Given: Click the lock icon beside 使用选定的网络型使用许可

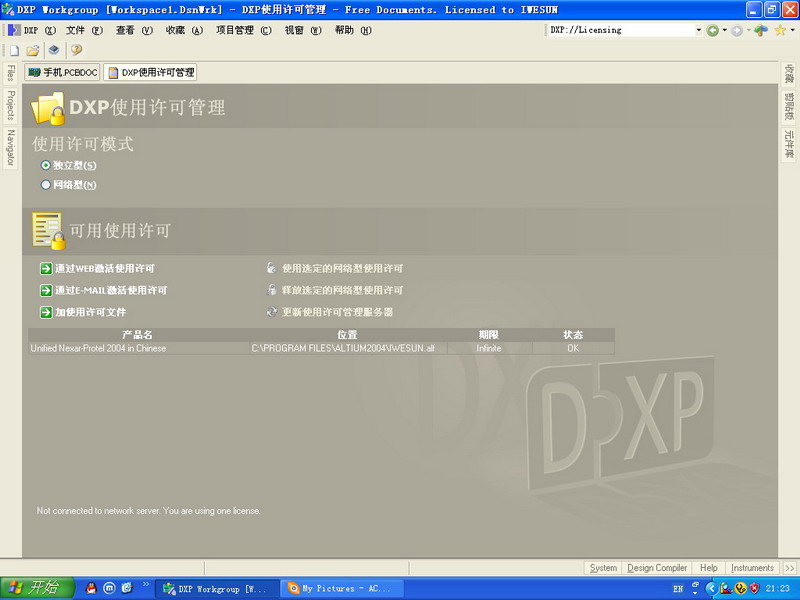Looking at the screenshot, I should 272,268.
